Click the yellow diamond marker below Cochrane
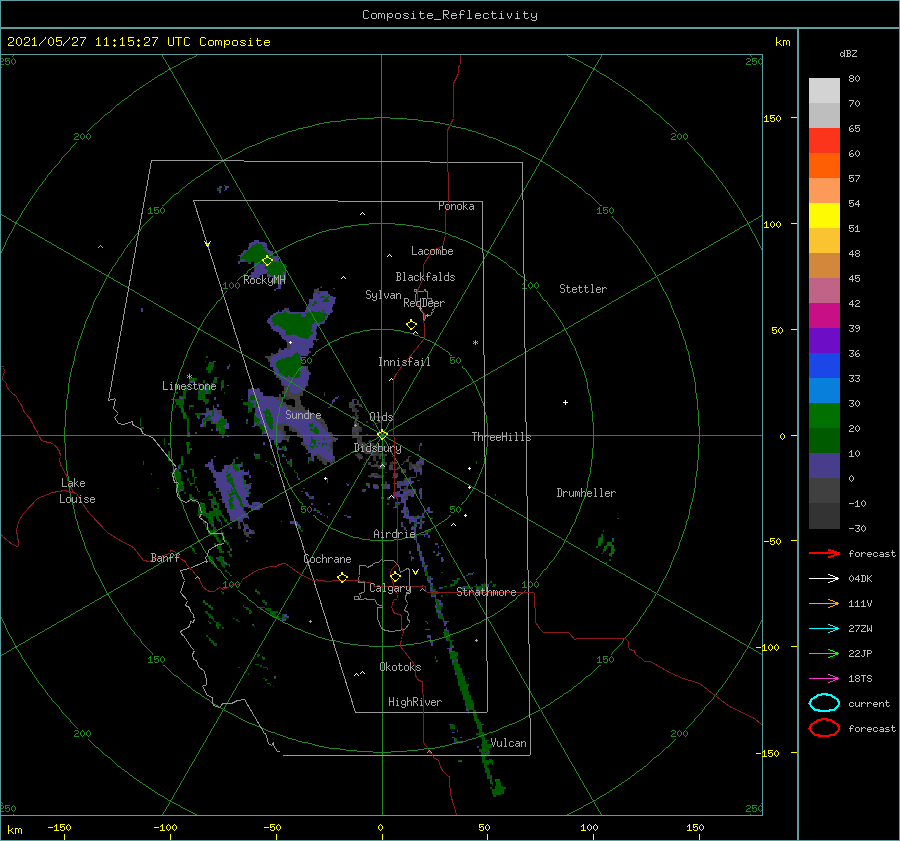This screenshot has width=900, height=841. 342,577
